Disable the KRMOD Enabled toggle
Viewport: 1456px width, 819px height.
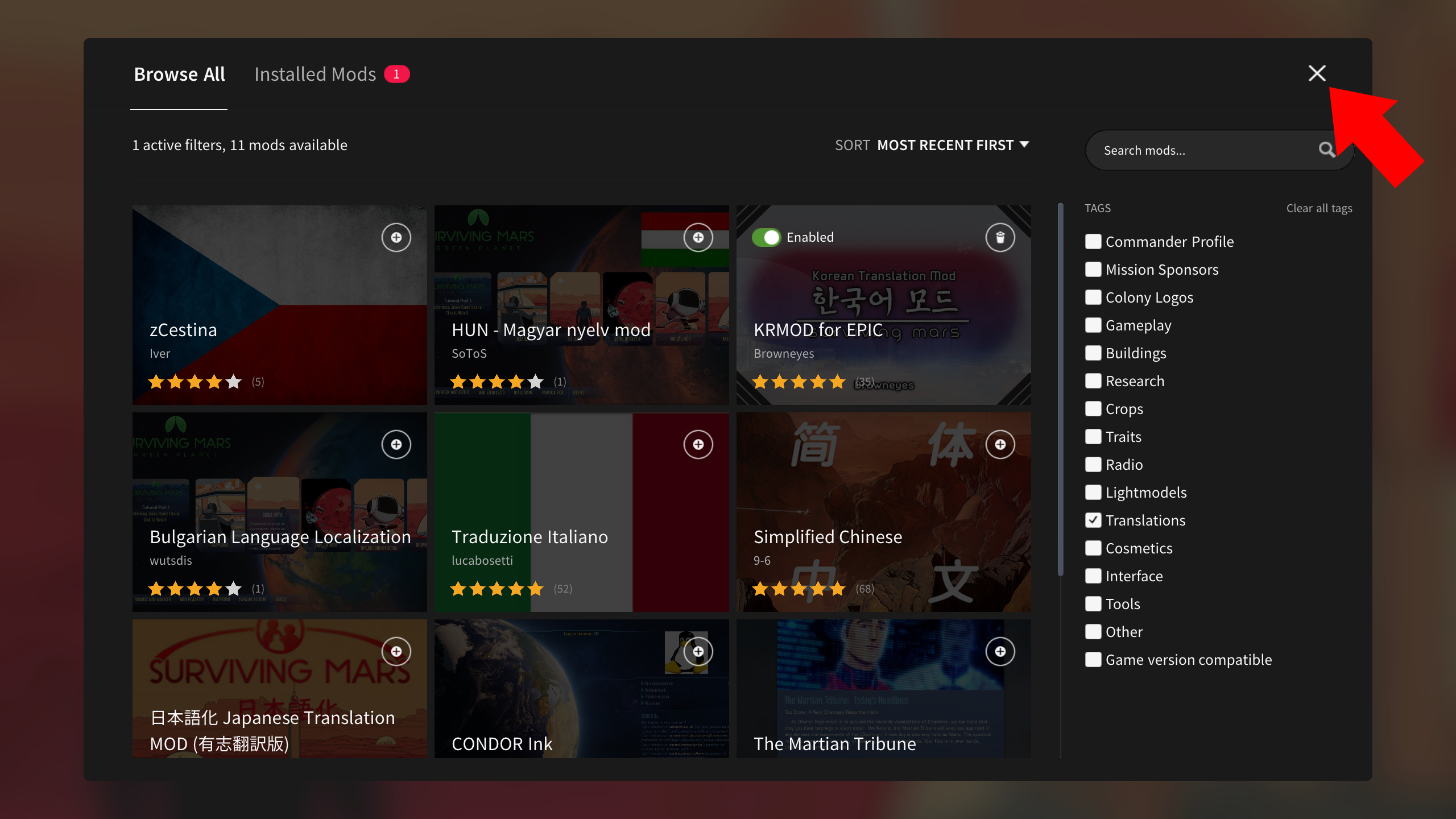coord(766,237)
